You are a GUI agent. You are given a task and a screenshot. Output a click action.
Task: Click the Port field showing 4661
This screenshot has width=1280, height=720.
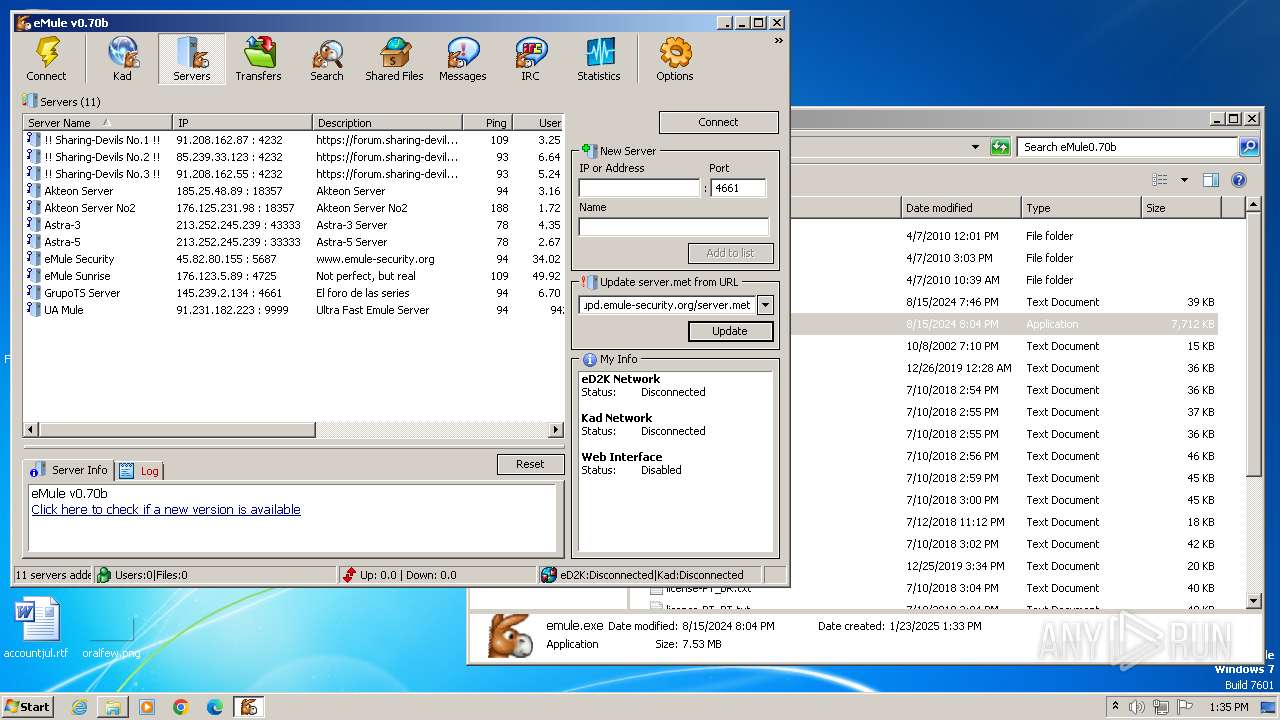[738, 188]
